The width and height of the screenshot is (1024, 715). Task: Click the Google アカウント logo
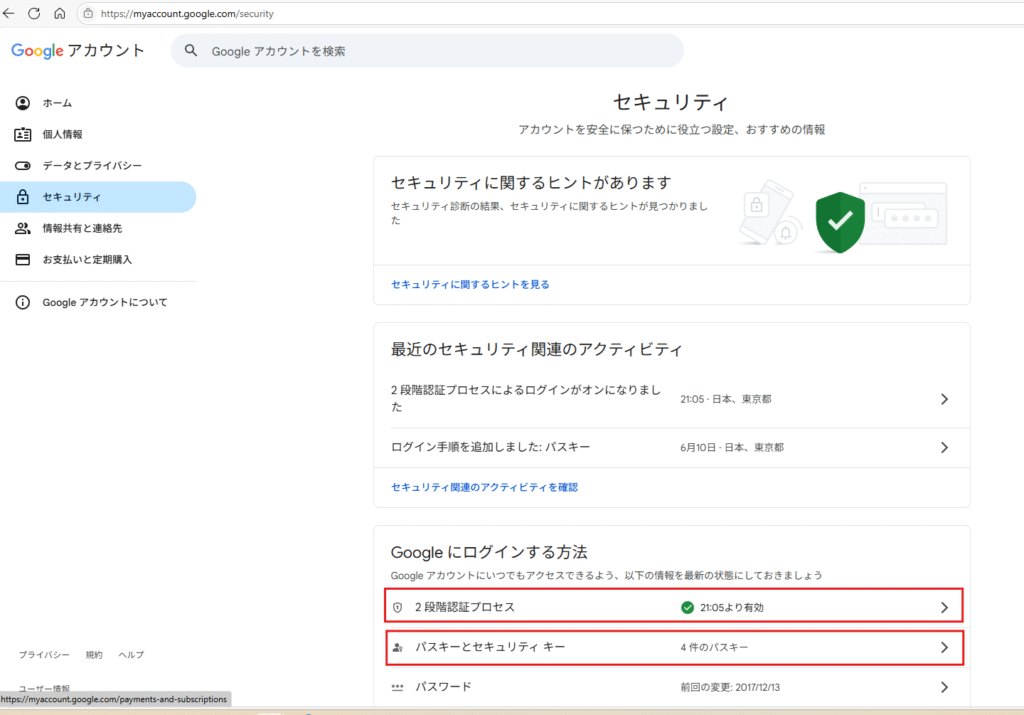pyautogui.click(x=78, y=50)
